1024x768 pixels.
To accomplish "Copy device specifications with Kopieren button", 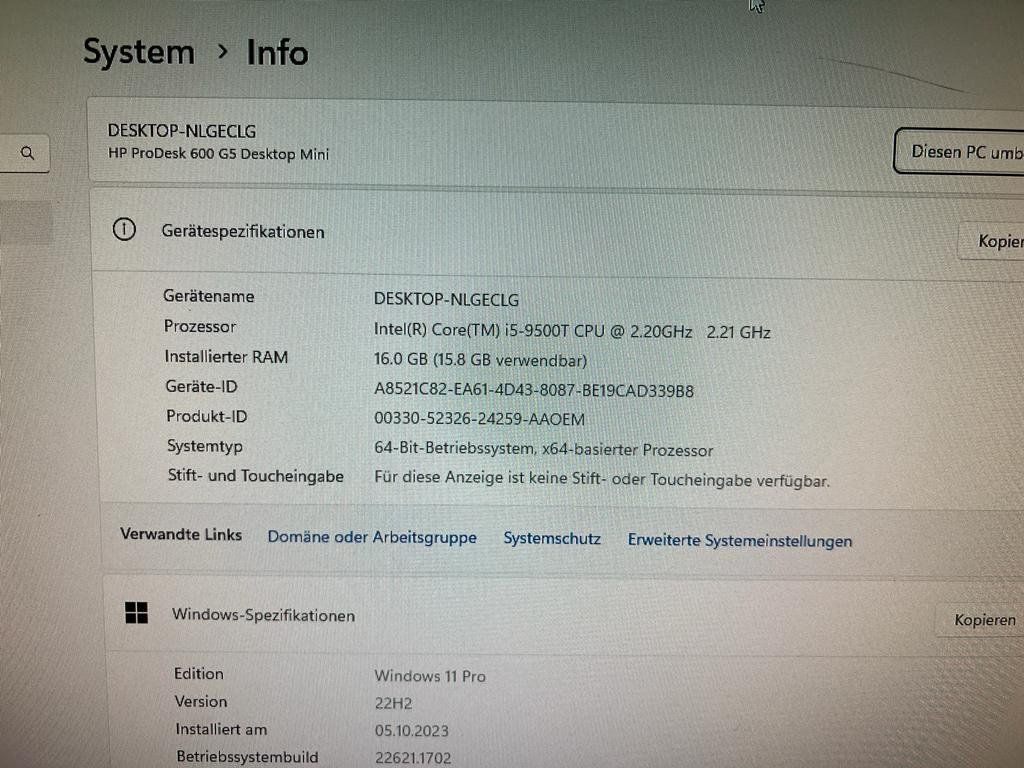I will coord(991,241).
